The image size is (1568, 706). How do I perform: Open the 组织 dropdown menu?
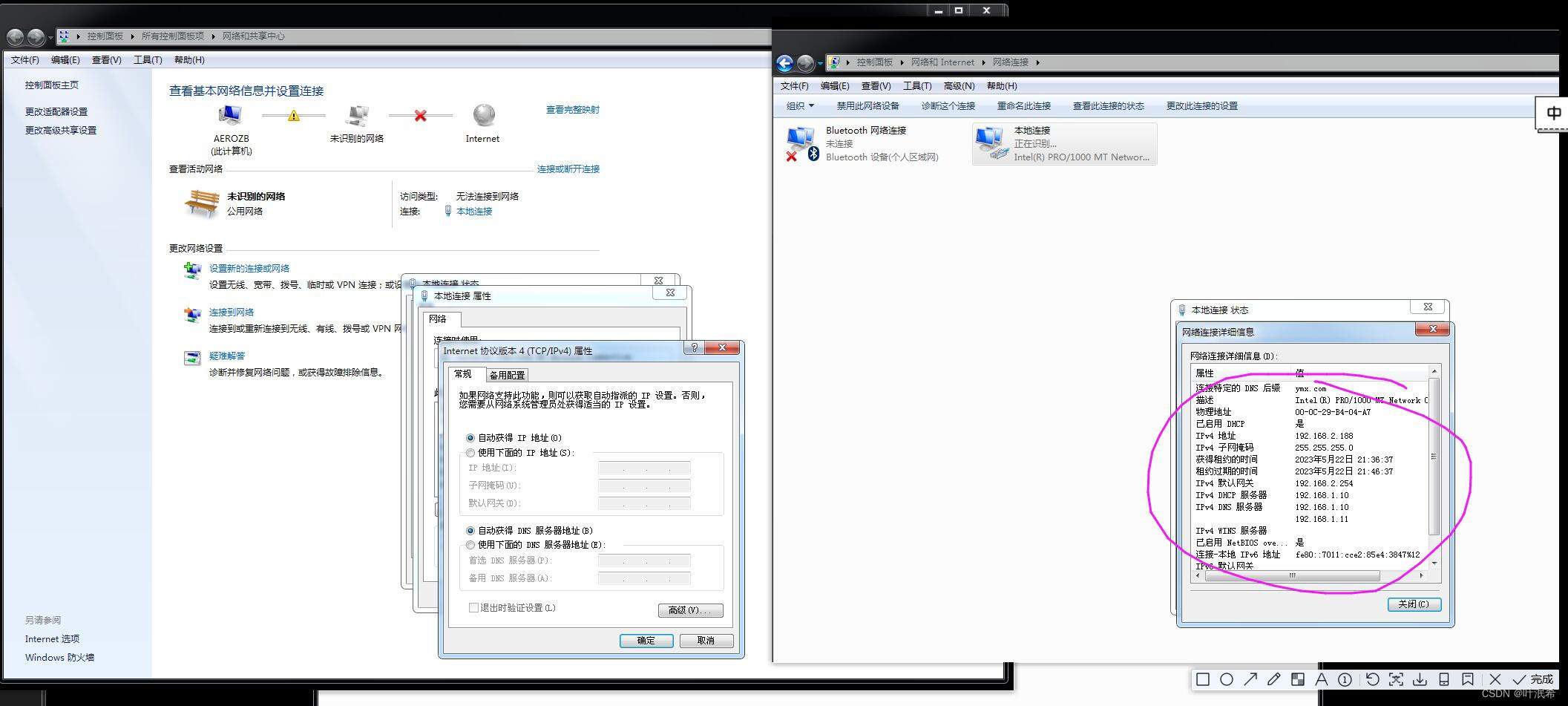pos(801,105)
